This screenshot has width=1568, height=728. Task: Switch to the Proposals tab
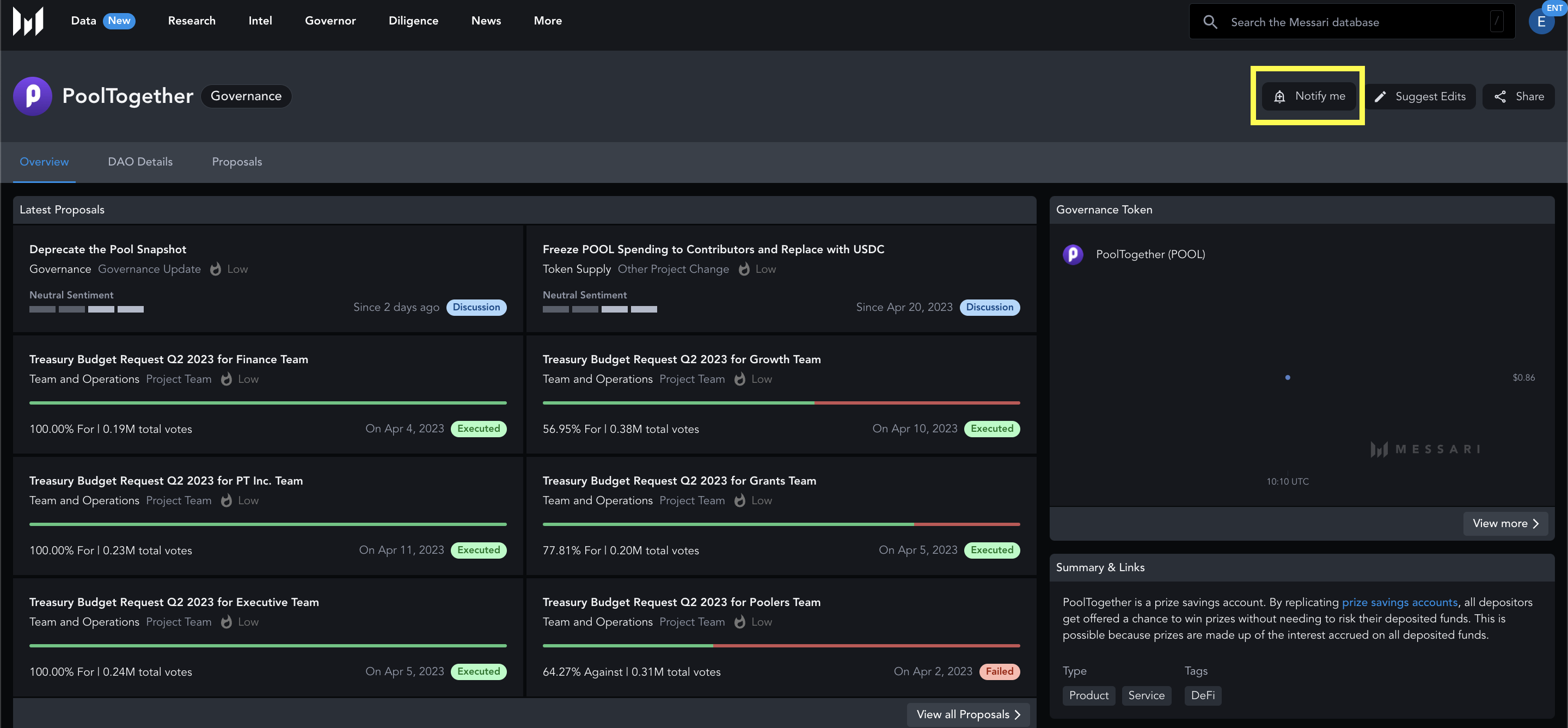pos(237,162)
